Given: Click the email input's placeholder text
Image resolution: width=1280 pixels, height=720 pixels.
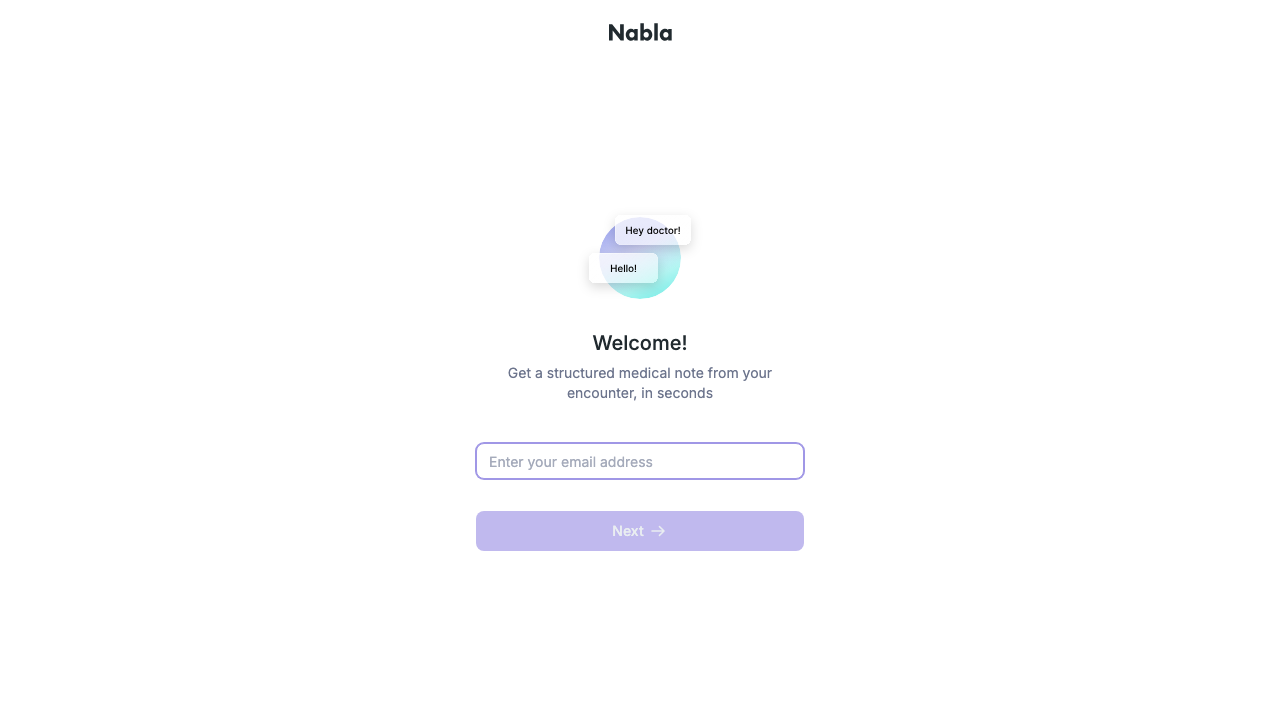Looking at the screenshot, I should coord(570,461).
